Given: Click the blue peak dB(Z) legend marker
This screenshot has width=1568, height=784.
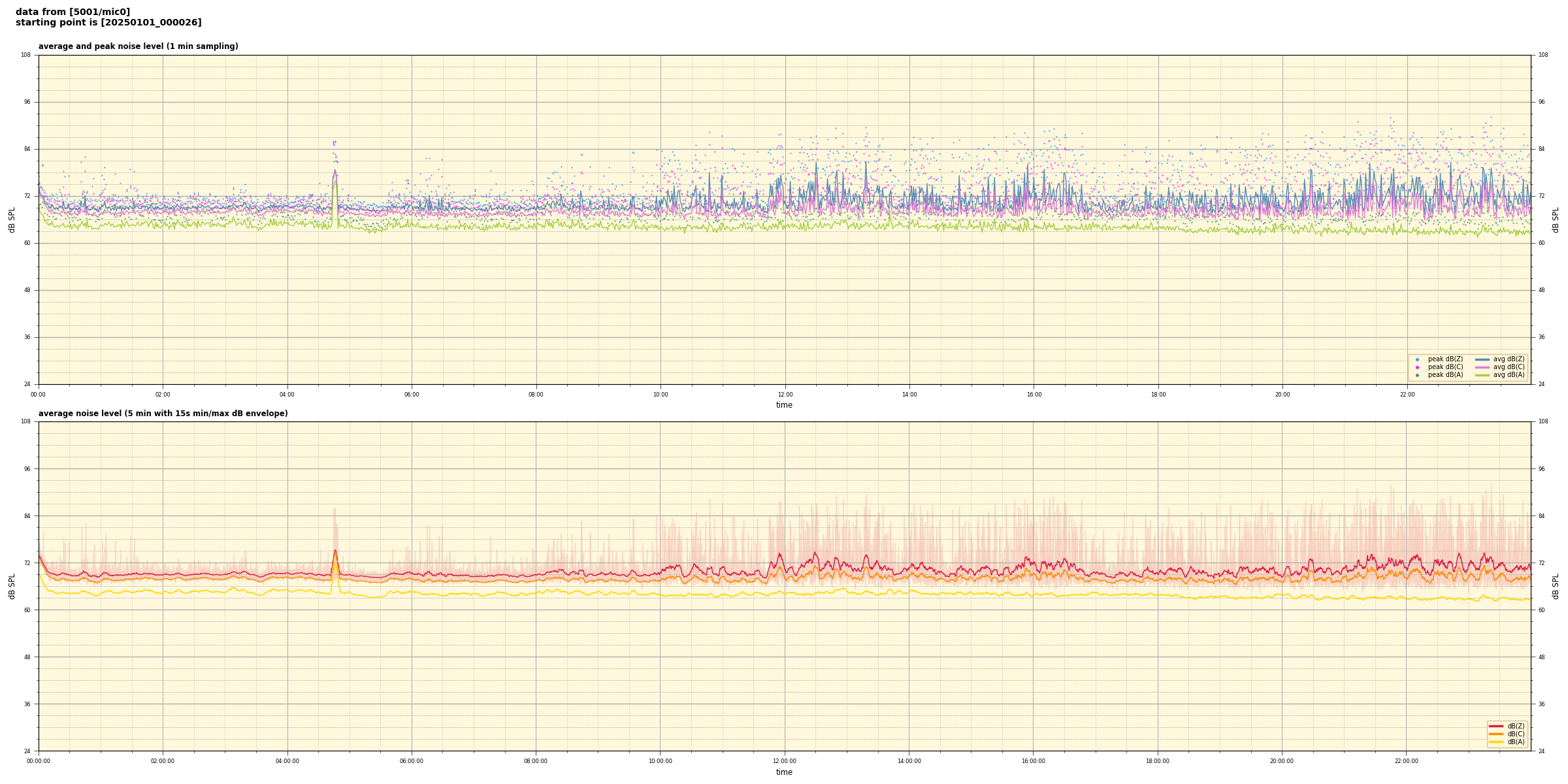Looking at the screenshot, I should (x=1417, y=359).
